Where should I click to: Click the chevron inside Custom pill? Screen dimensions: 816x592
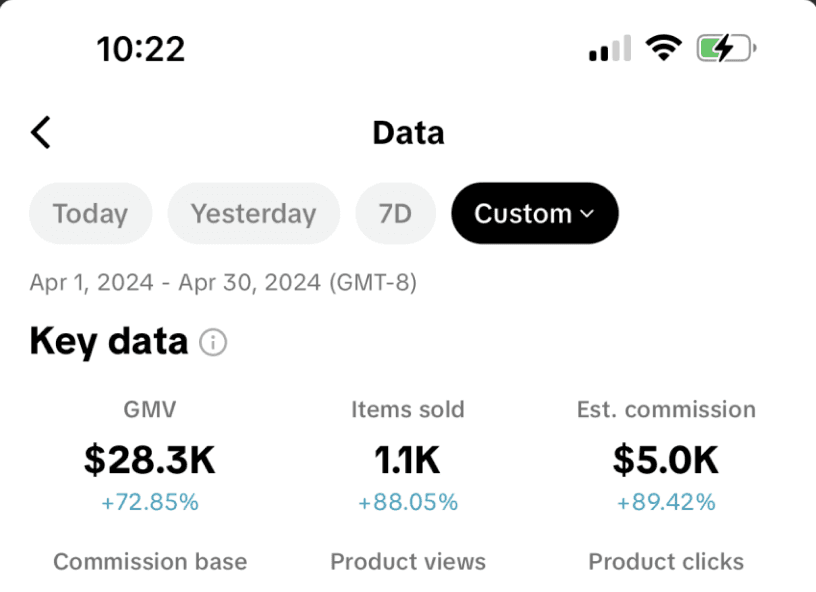coord(587,214)
